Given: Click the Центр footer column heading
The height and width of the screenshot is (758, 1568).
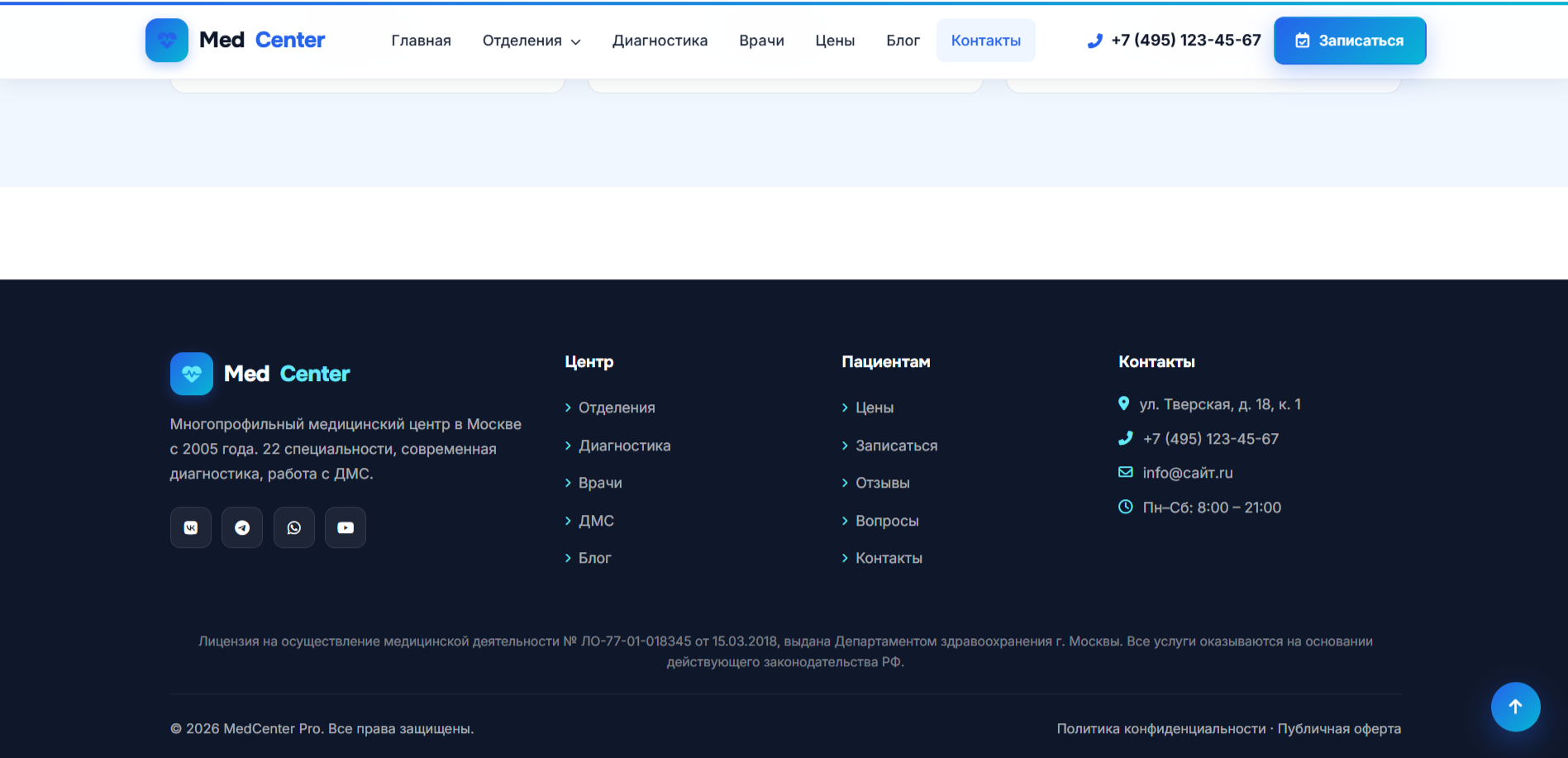Looking at the screenshot, I should click(589, 362).
